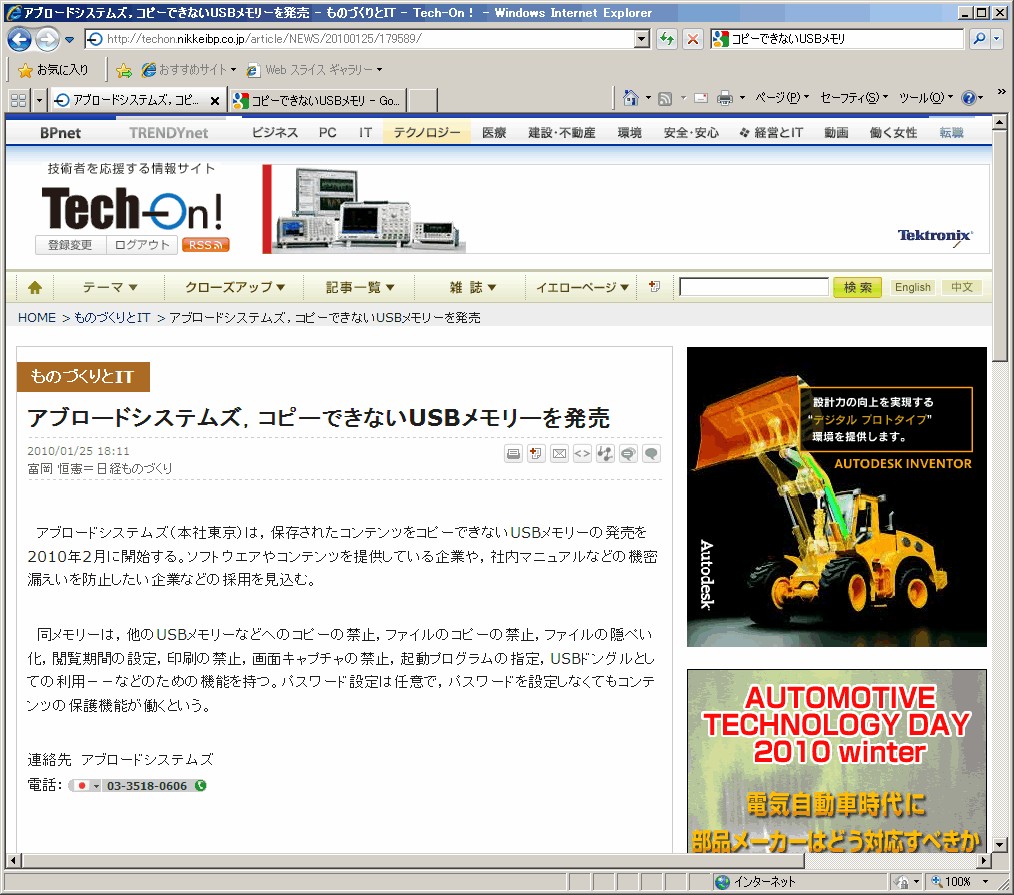Open the search provider dropdown arrow
Viewport: 1014px width, 895px height.
[x=997, y=39]
